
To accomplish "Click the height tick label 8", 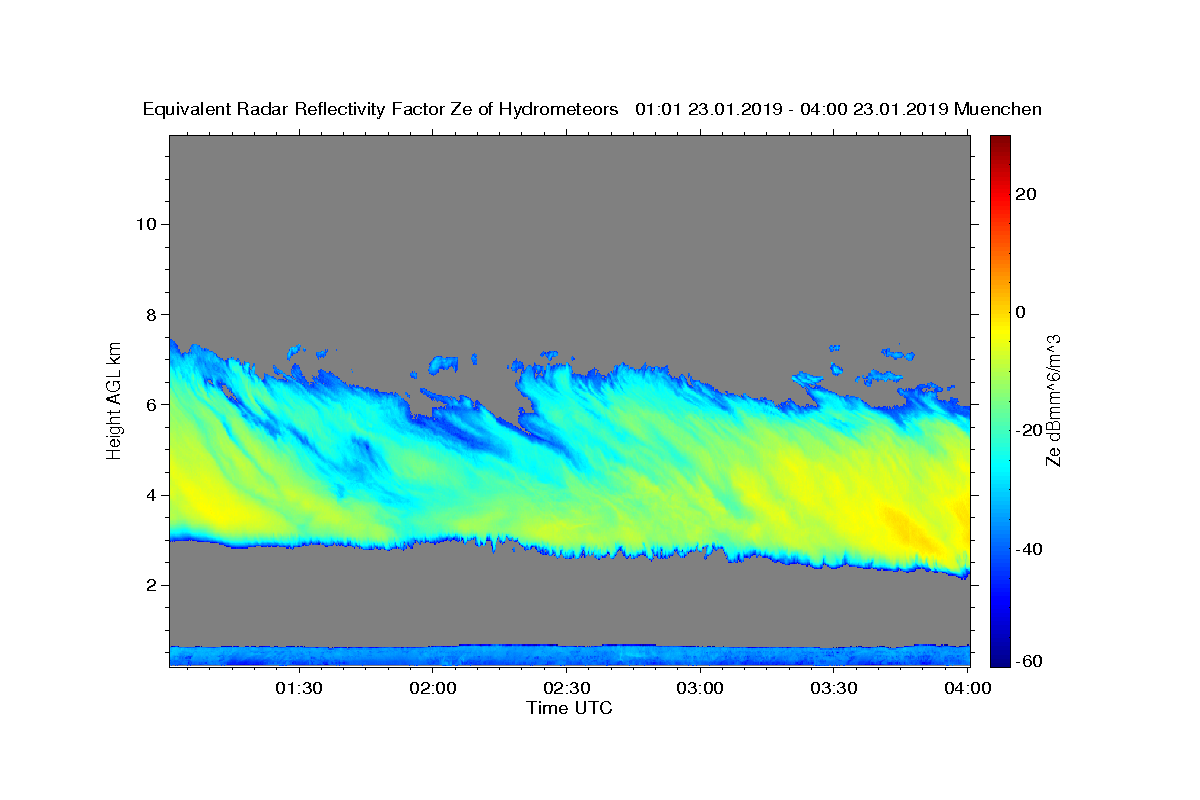I will click(151, 314).
